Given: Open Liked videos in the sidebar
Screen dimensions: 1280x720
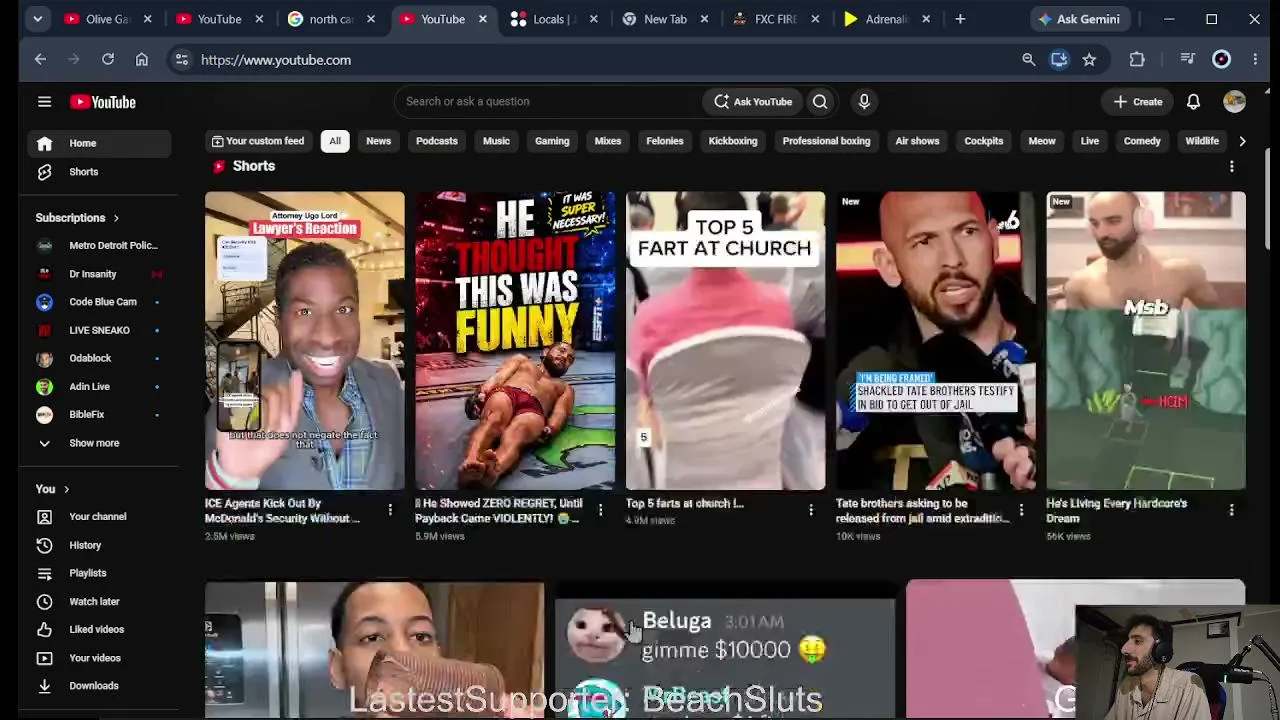Looking at the screenshot, I should click(x=99, y=629).
